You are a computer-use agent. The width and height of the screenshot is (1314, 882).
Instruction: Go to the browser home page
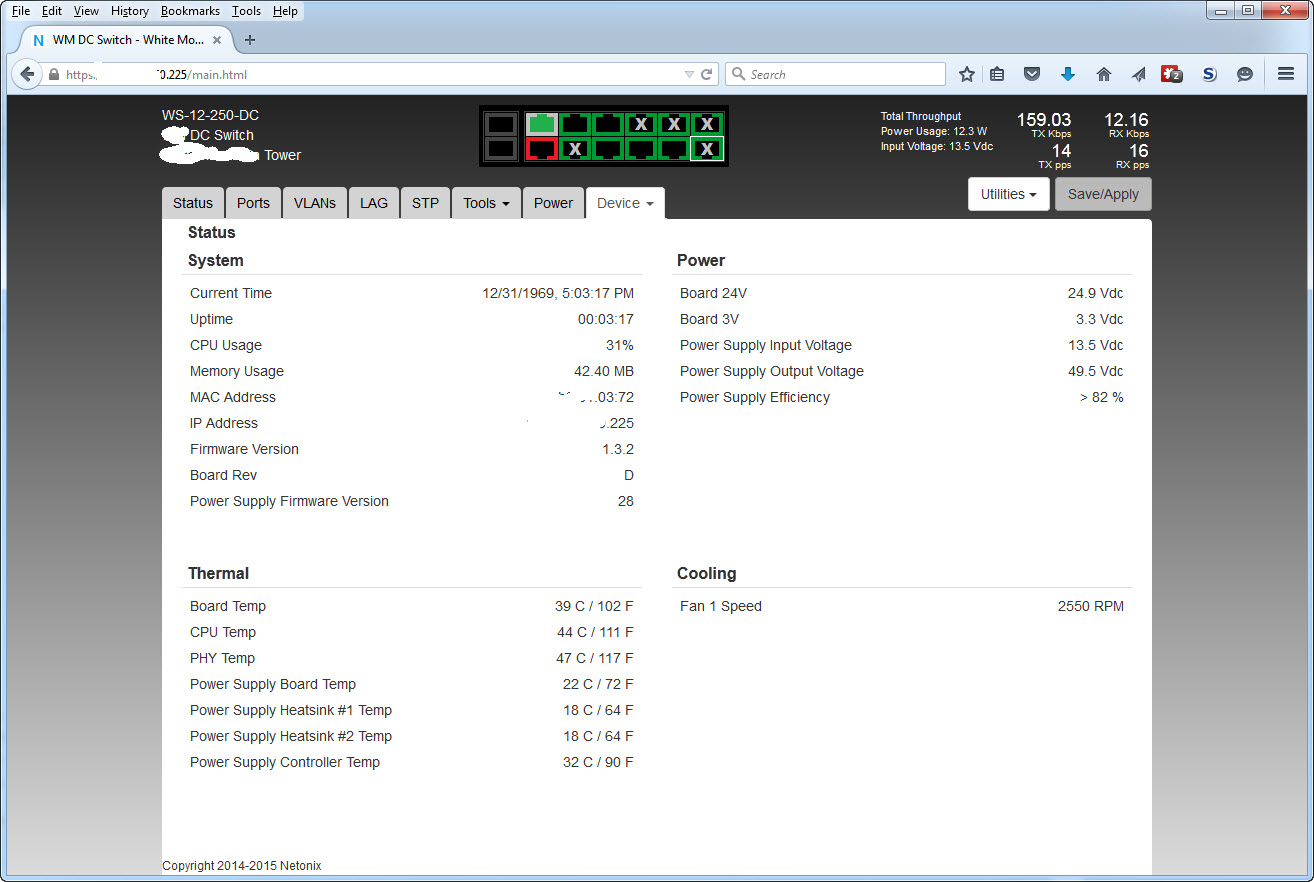1104,74
